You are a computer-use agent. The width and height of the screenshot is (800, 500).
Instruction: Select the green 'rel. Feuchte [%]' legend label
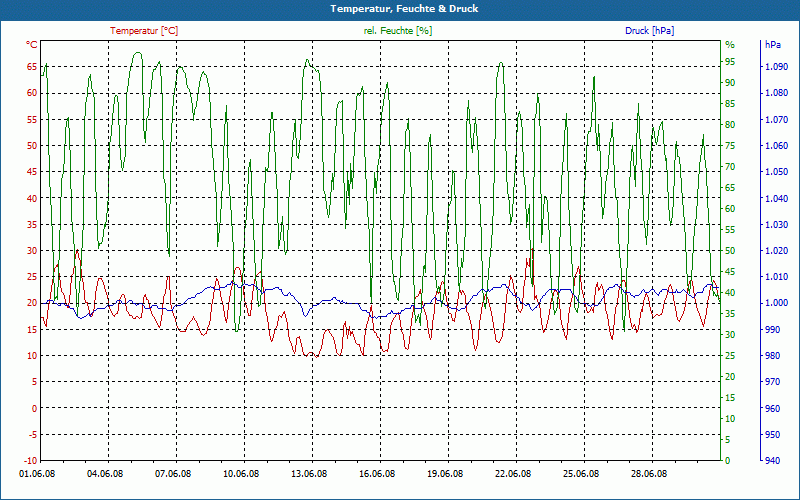(397, 31)
